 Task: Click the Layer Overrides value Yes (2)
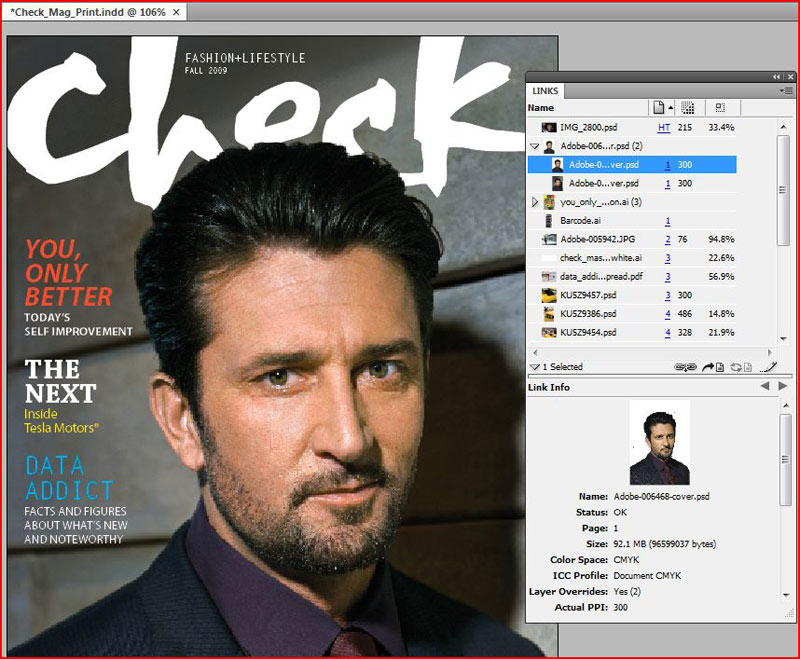627,592
